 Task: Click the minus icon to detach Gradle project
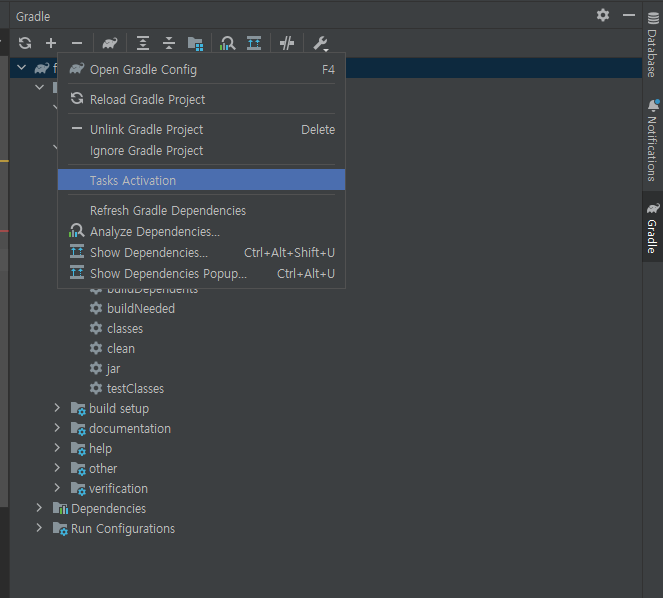click(77, 43)
